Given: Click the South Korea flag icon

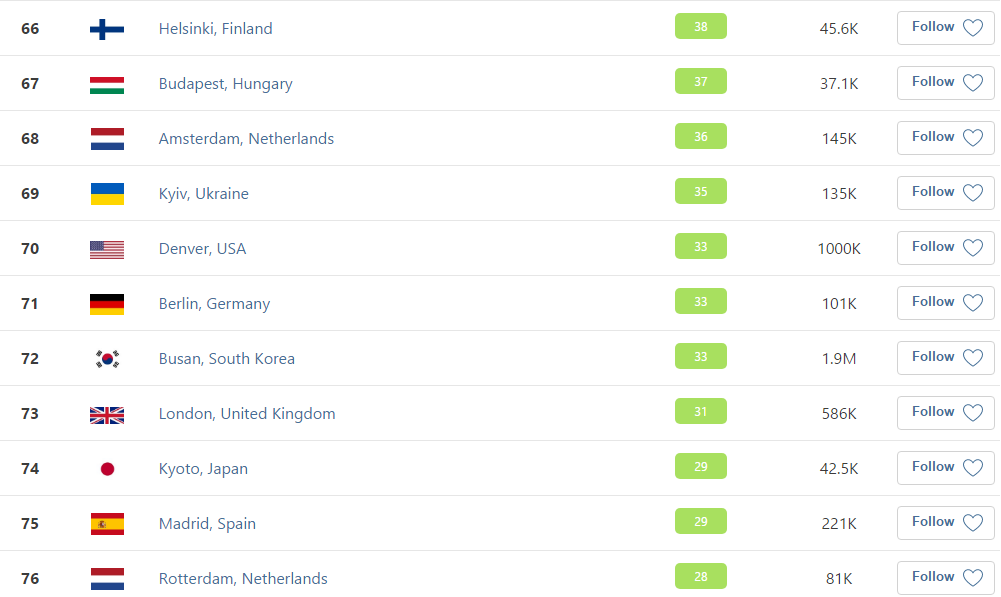Looking at the screenshot, I should point(107,359).
